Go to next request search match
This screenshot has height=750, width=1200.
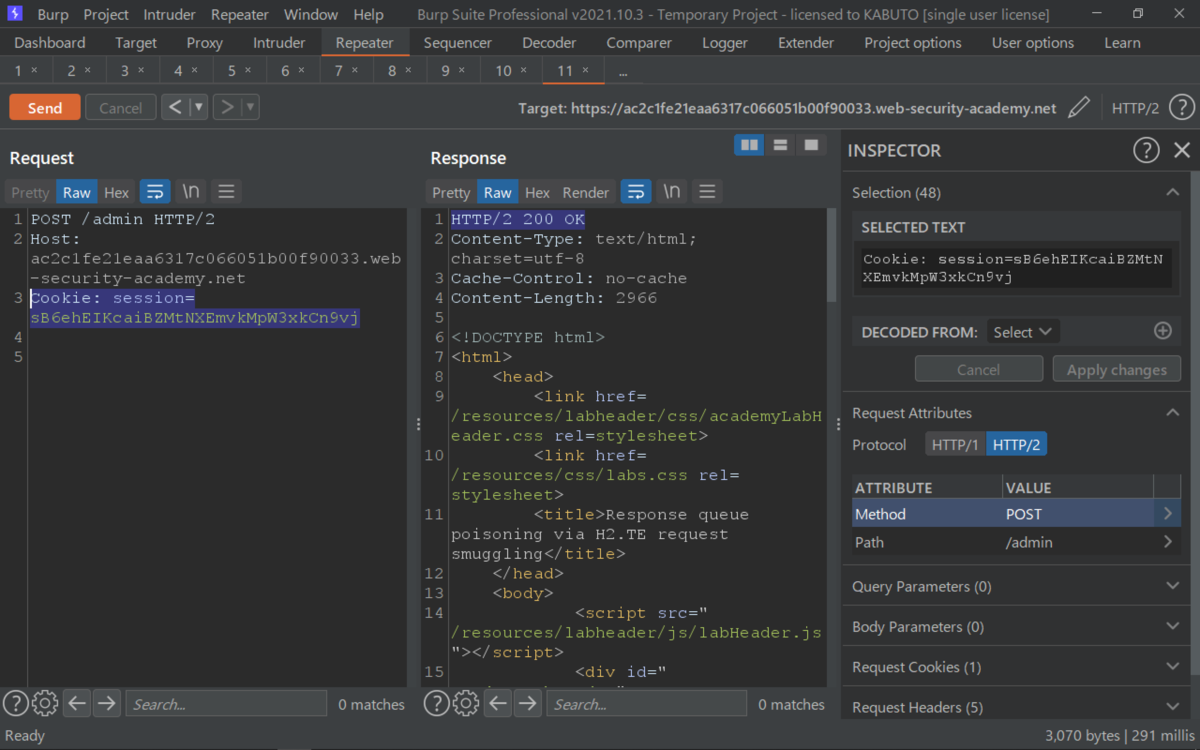[x=106, y=704]
